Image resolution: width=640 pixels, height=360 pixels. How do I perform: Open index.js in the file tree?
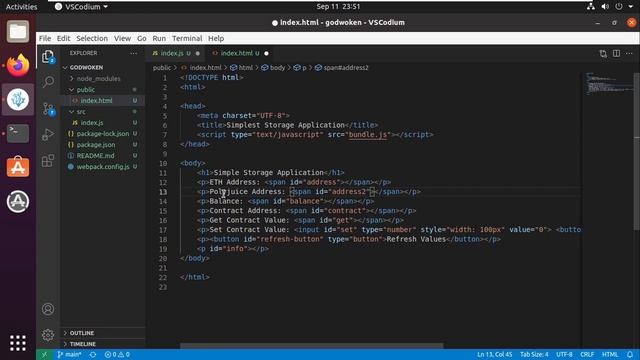tap(92, 122)
